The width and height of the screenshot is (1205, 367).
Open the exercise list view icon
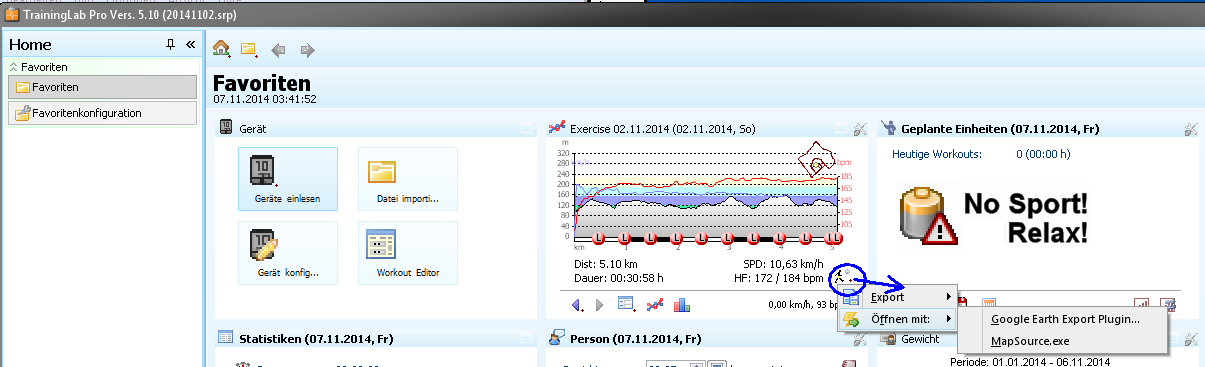627,304
